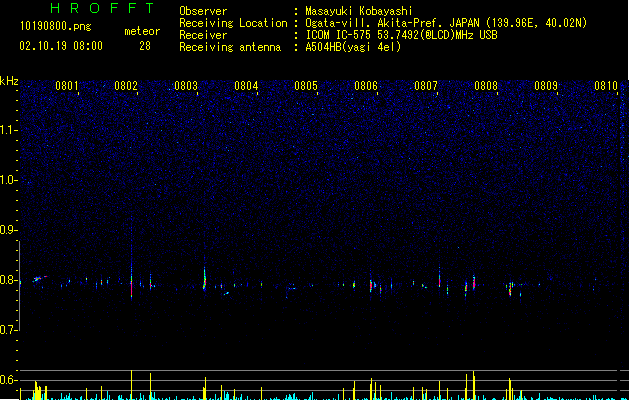Click the "Observer" field label
The image size is (629, 400).
[x=203, y=11]
